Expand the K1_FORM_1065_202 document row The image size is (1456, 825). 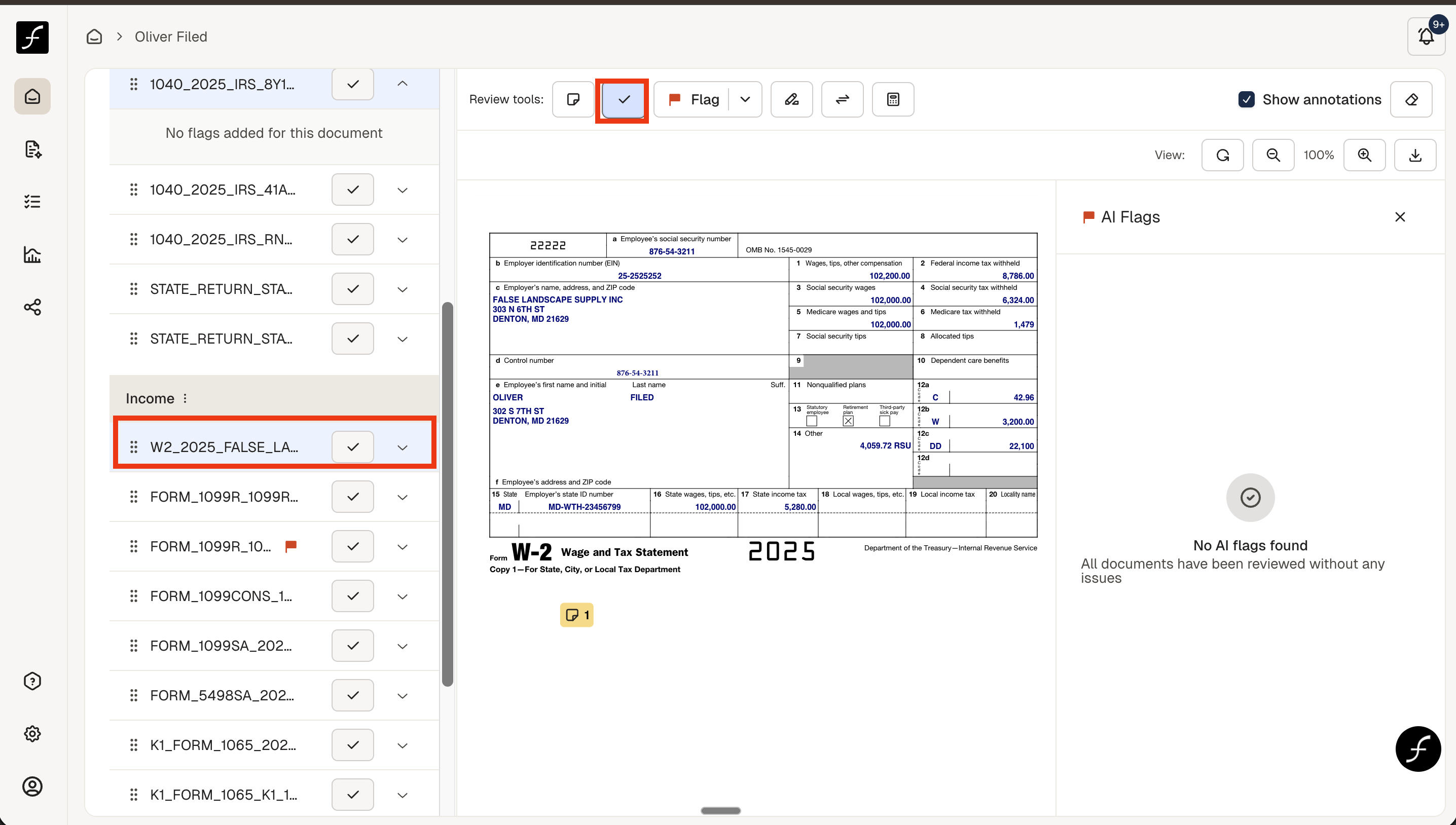403,745
